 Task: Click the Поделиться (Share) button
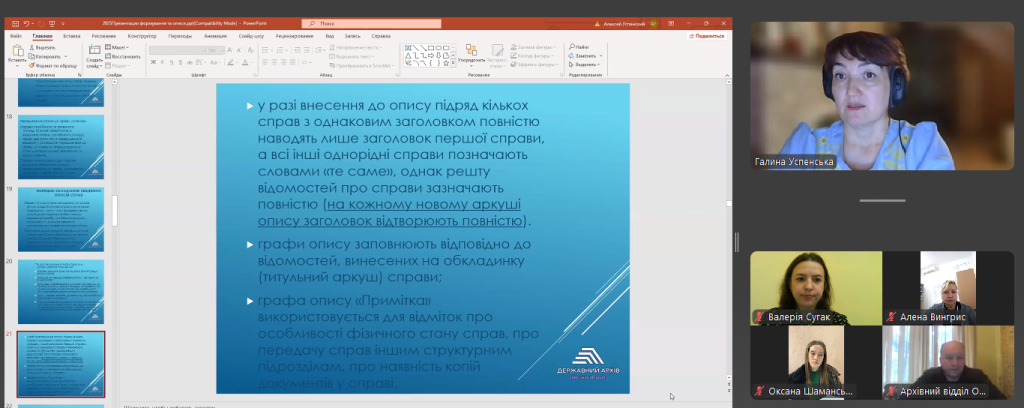[x=707, y=35]
